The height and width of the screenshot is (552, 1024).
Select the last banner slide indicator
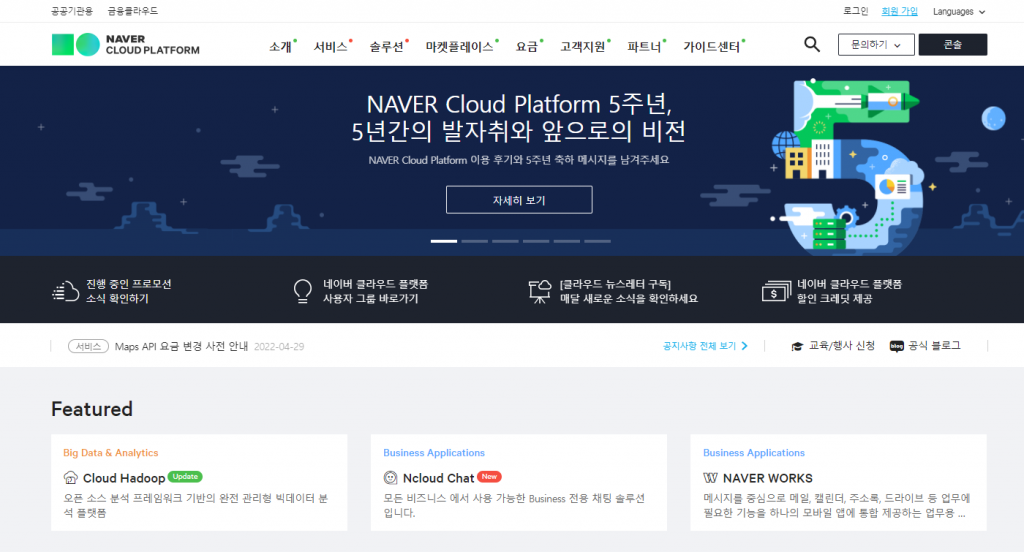click(x=598, y=241)
